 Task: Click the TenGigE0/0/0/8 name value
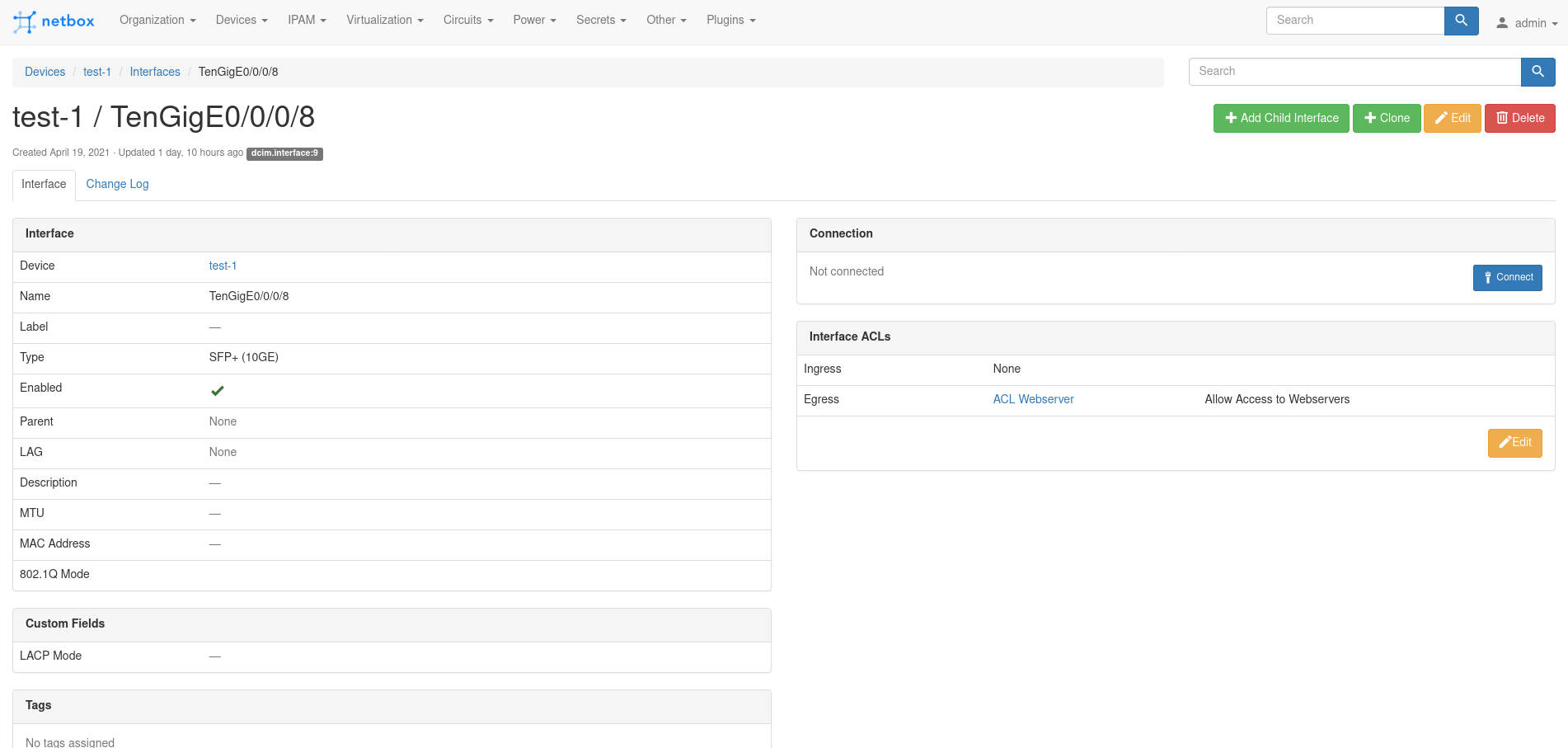pos(249,296)
